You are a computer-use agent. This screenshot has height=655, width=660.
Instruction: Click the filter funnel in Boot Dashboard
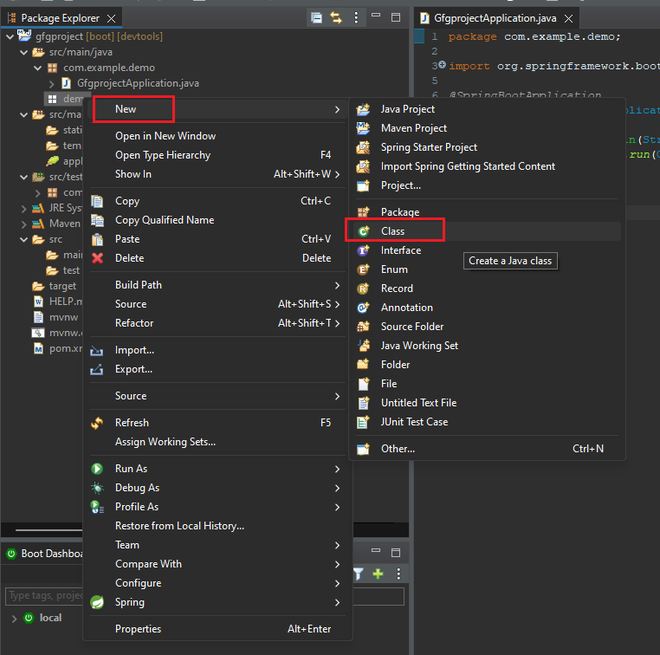(x=359, y=574)
